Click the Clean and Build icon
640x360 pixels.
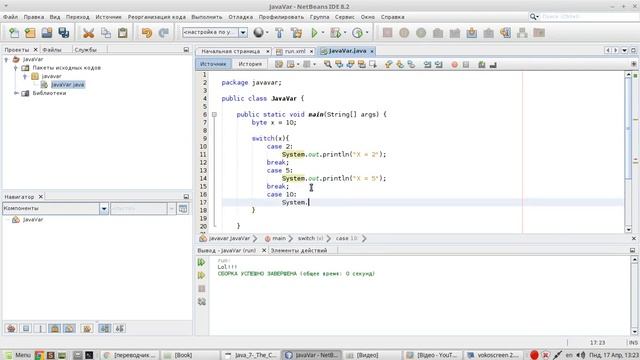click(297, 33)
